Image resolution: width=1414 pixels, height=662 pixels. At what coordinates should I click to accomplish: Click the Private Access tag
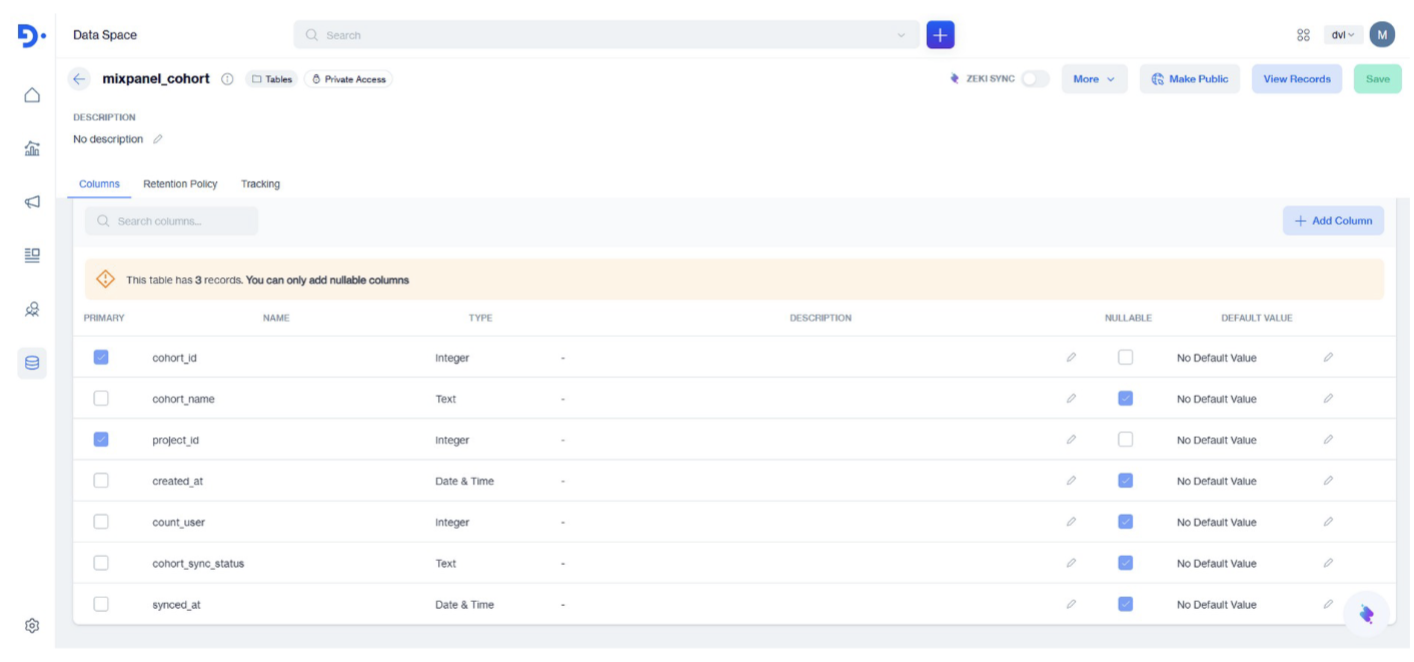point(348,79)
